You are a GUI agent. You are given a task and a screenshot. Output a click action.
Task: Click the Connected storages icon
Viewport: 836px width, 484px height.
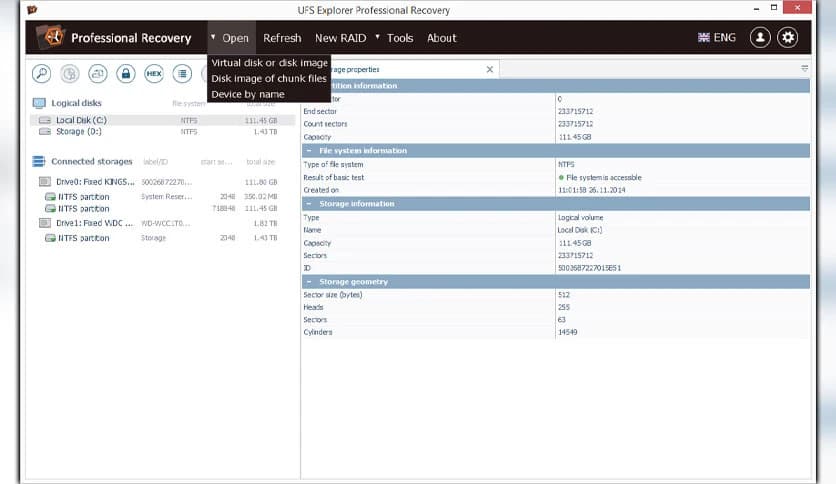39,161
